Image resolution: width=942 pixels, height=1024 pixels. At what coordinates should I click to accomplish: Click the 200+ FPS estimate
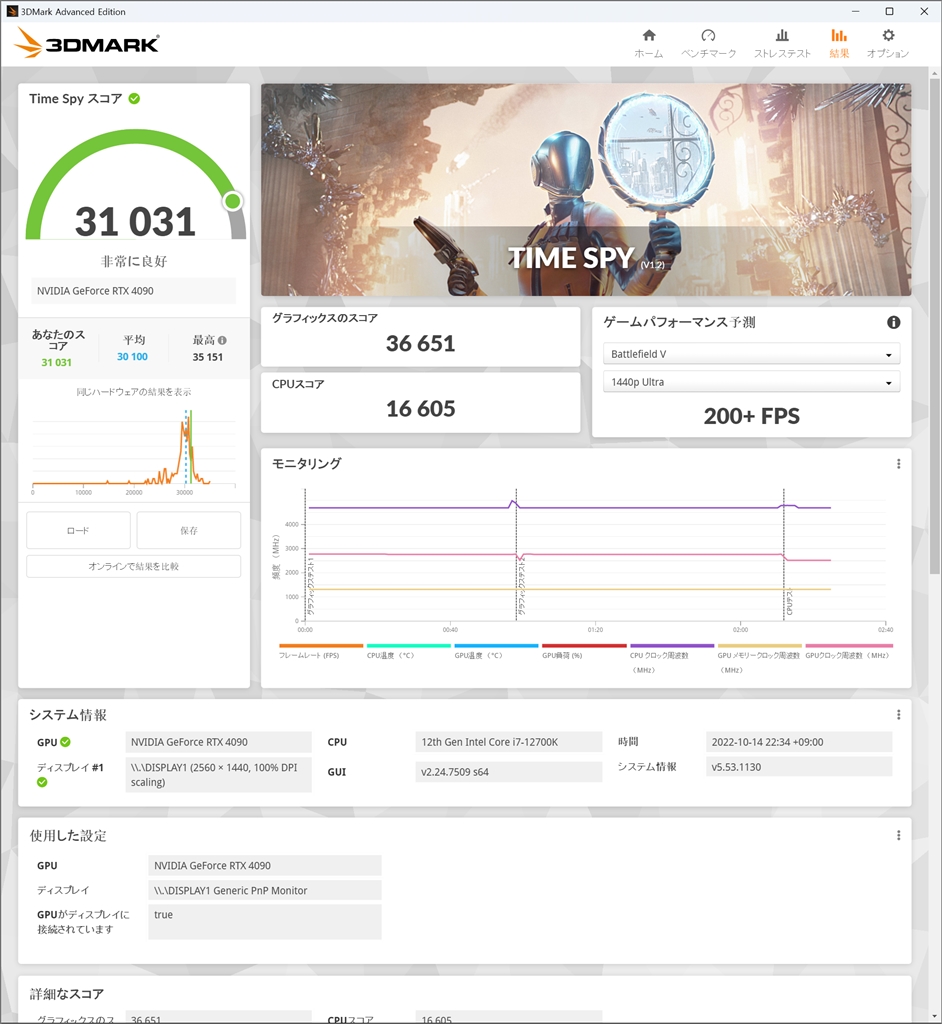coord(751,416)
